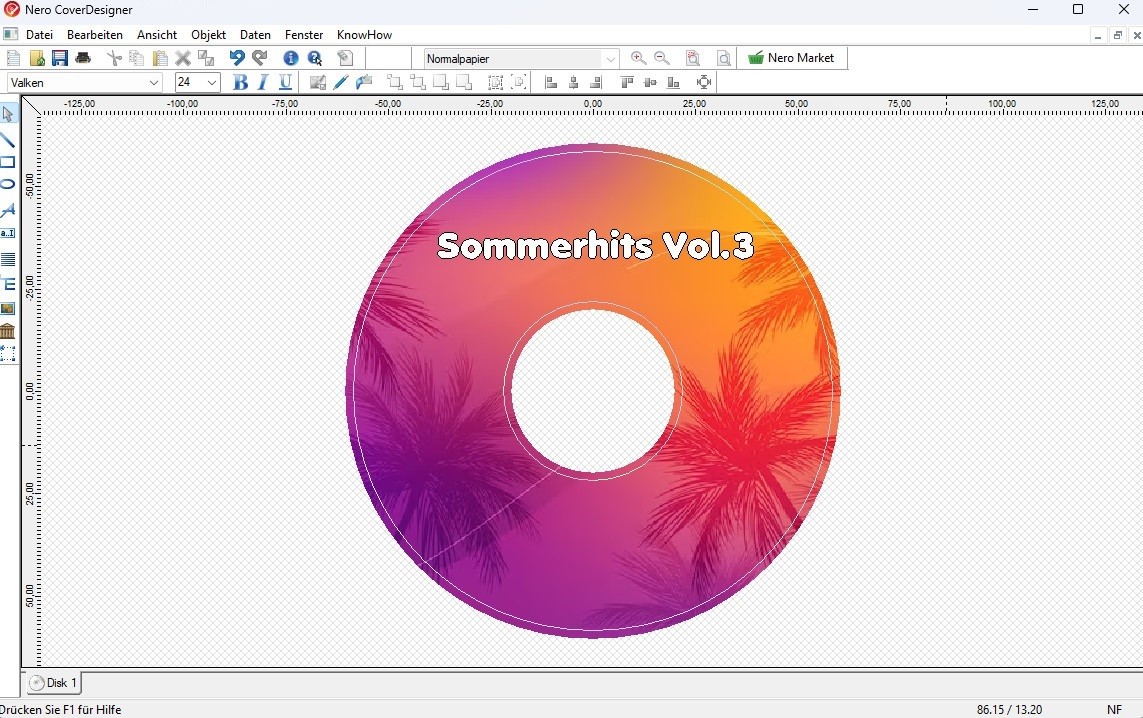
Task: Zoom in using the magnifier plus icon
Action: pos(638,58)
